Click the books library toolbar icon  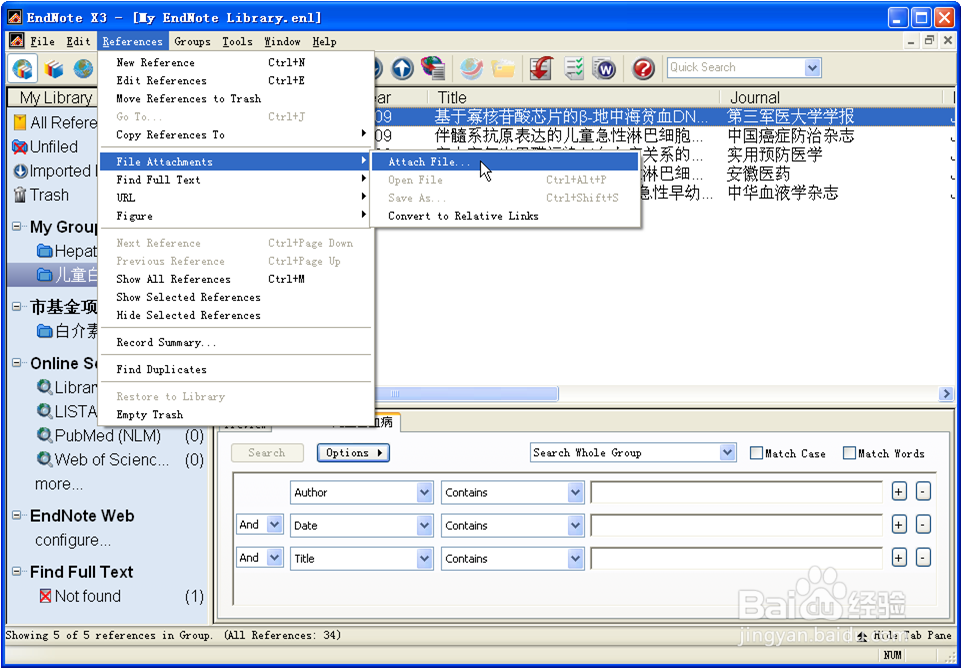click(x=54, y=68)
